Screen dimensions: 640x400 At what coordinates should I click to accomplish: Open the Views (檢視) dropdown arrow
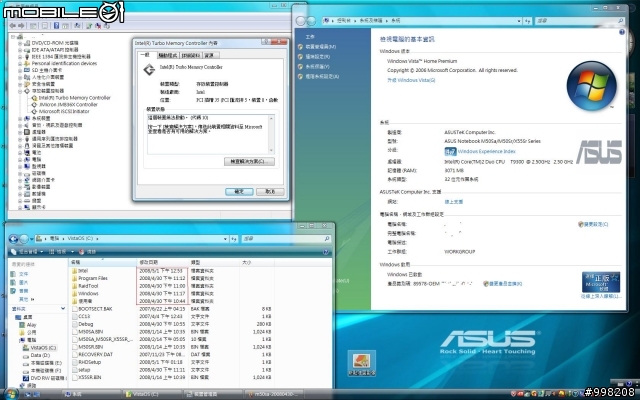pos(72,252)
